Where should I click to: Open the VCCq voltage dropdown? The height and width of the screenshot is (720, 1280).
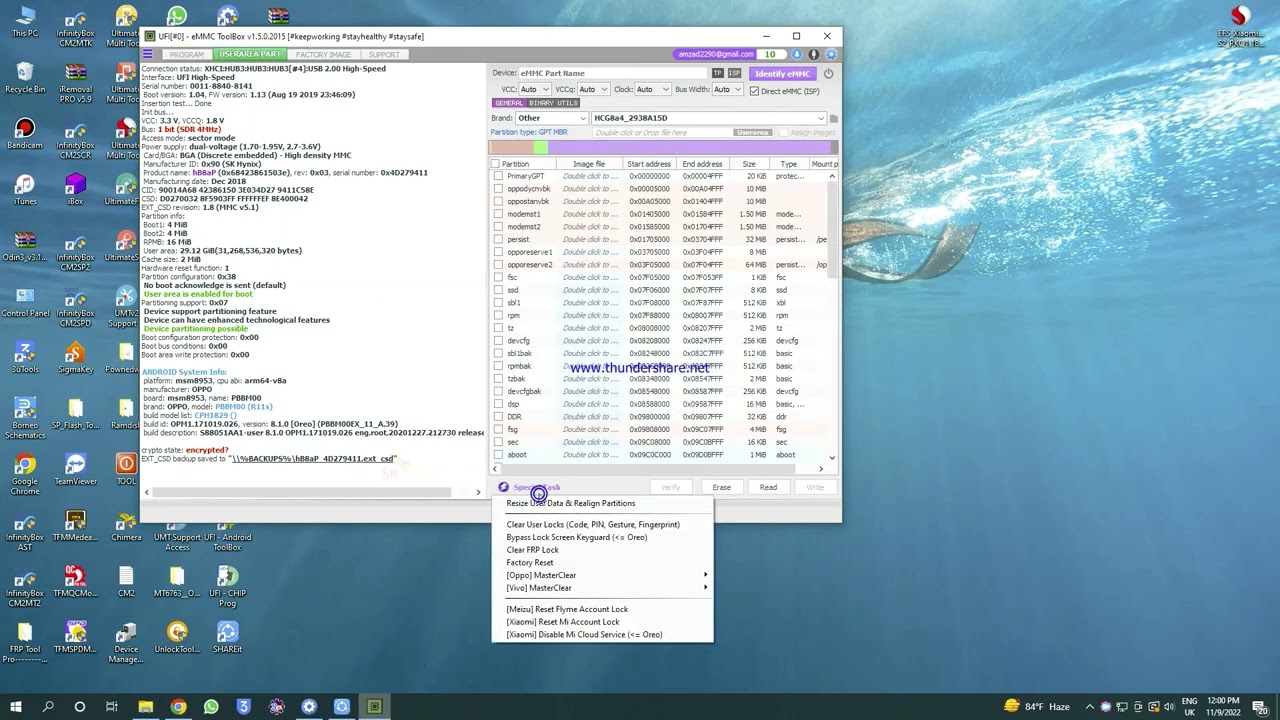coord(593,90)
